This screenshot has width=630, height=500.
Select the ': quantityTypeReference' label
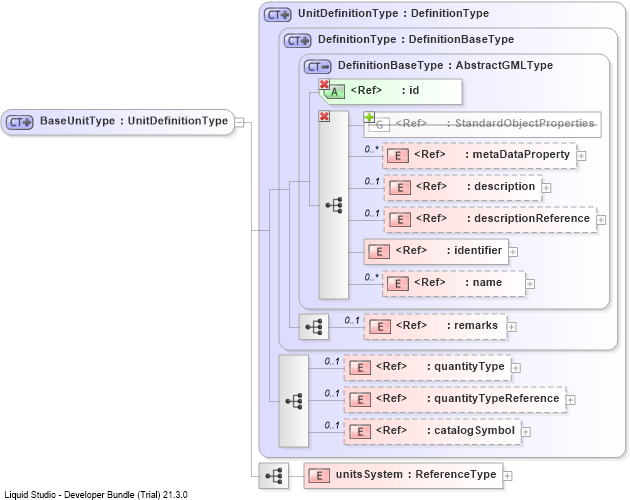point(493,398)
